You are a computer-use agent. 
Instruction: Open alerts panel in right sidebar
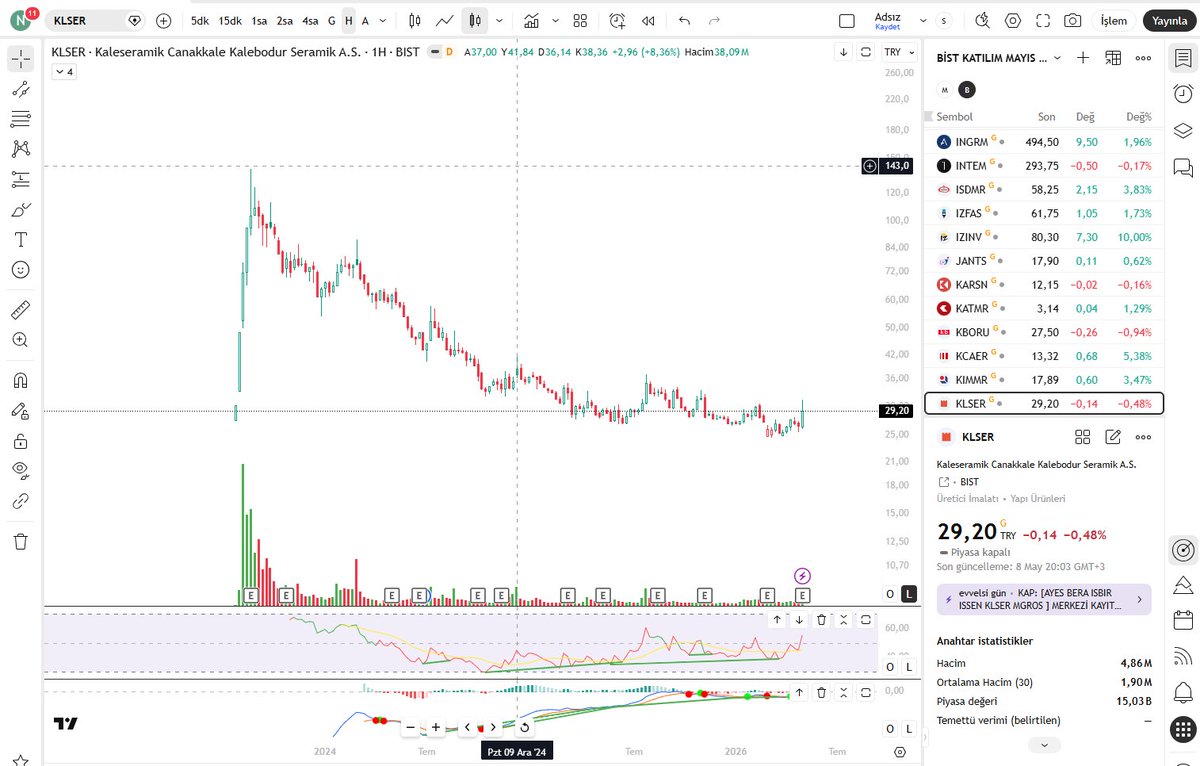pyautogui.click(x=1183, y=93)
